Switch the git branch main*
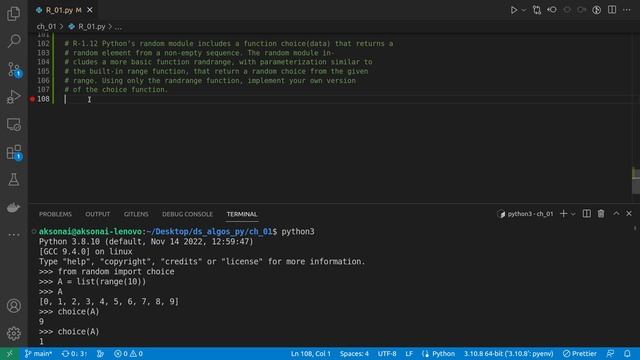The image size is (640, 360). point(38,353)
